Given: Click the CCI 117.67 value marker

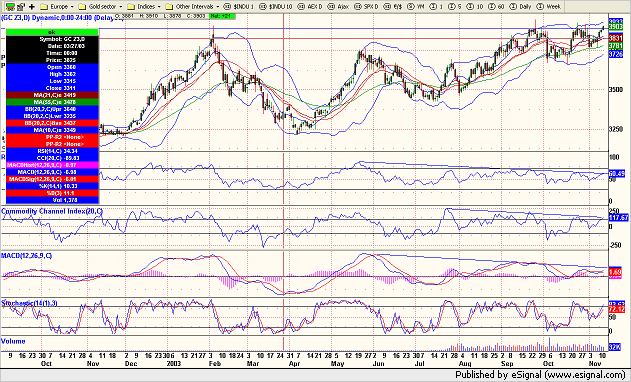Looking at the screenshot, I should click(619, 218).
